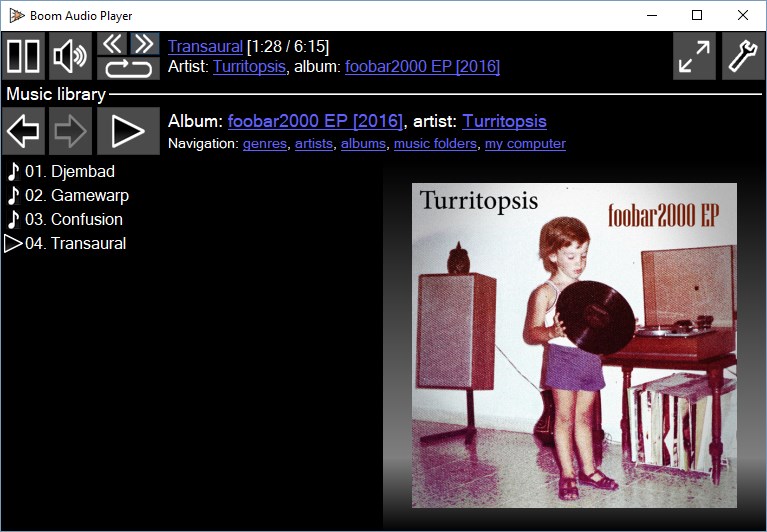
Task: Play the album with the library play button
Action: coord(128,131)
